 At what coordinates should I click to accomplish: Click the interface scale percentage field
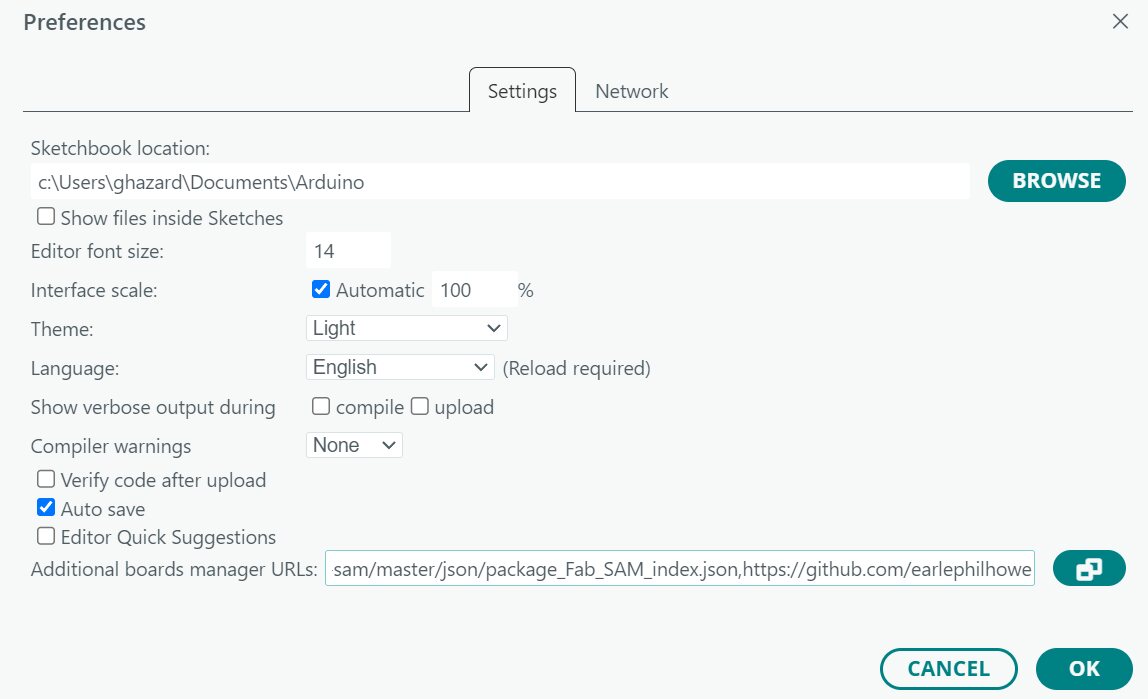473,290
